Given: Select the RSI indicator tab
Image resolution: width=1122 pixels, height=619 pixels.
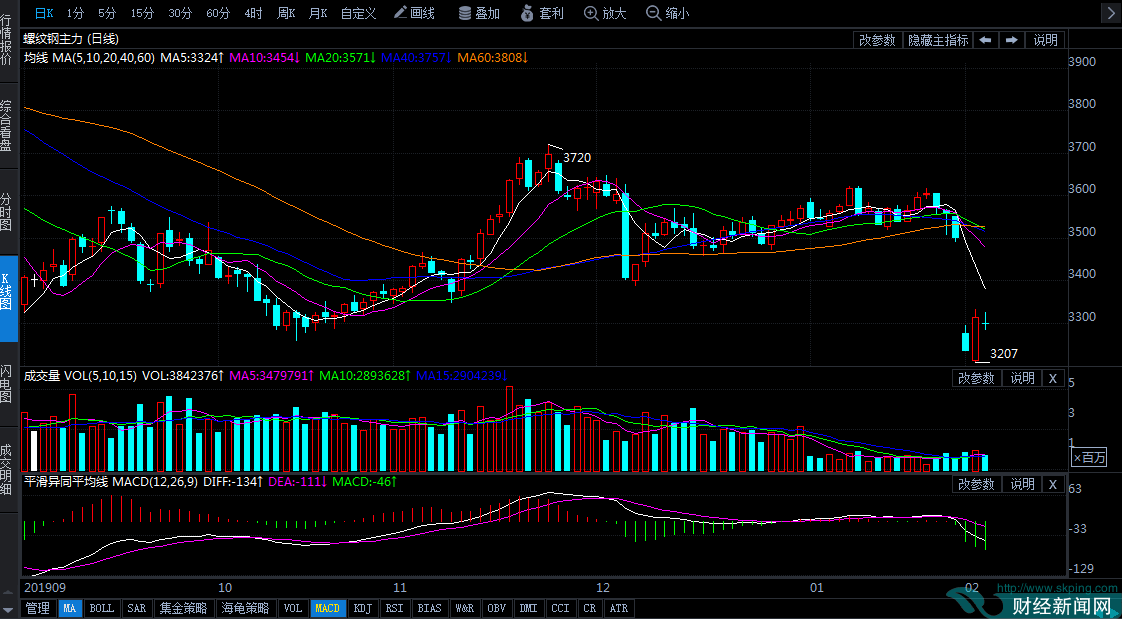Looking at the screenshot, I should point(394,608).
